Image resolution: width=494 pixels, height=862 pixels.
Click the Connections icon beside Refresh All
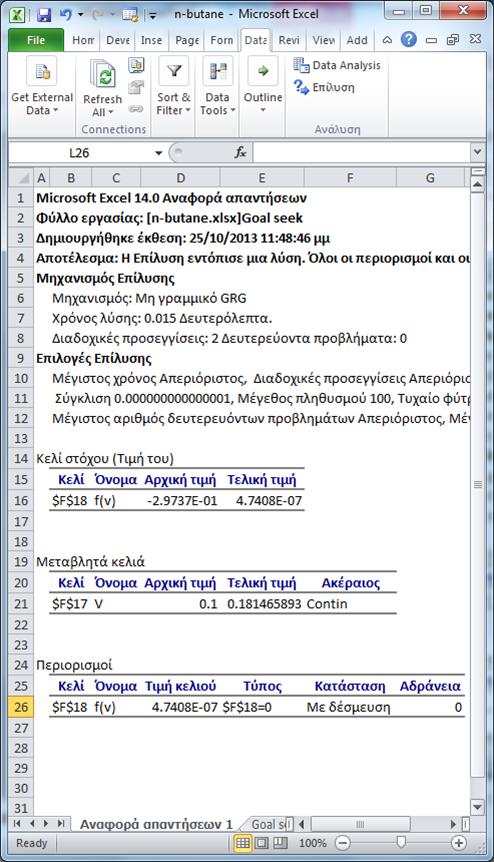click(x=136, y=65)
